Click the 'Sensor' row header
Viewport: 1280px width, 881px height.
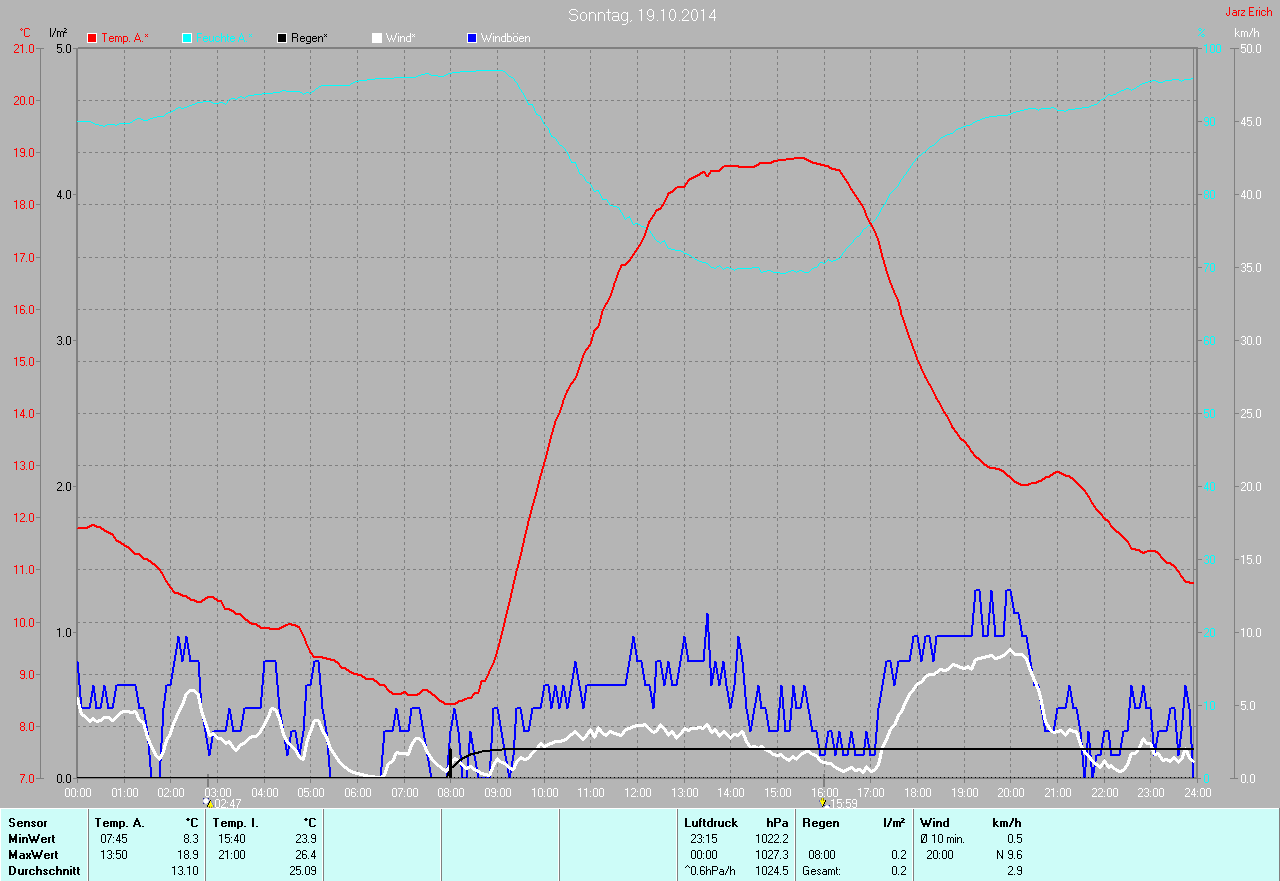[27, 823]
